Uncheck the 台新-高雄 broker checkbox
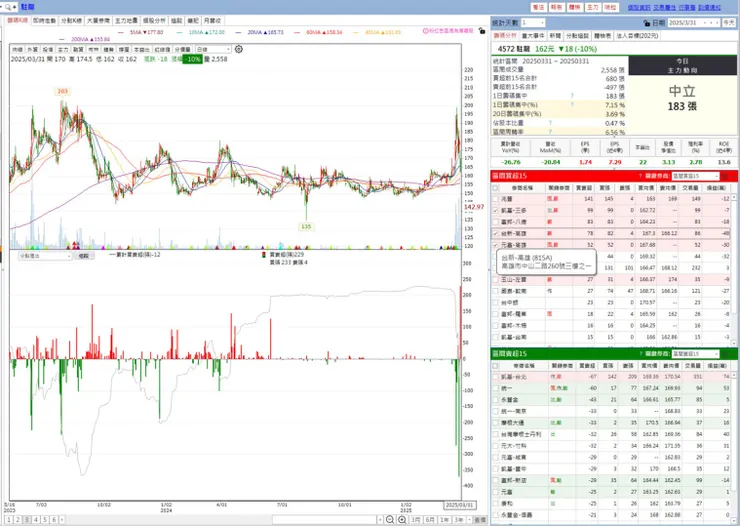The image size is (740, 526). coord(495,234)
